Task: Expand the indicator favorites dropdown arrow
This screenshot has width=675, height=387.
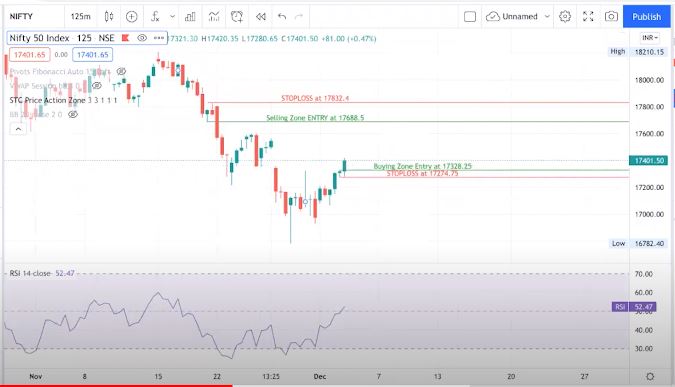Action: click(172, 17)
